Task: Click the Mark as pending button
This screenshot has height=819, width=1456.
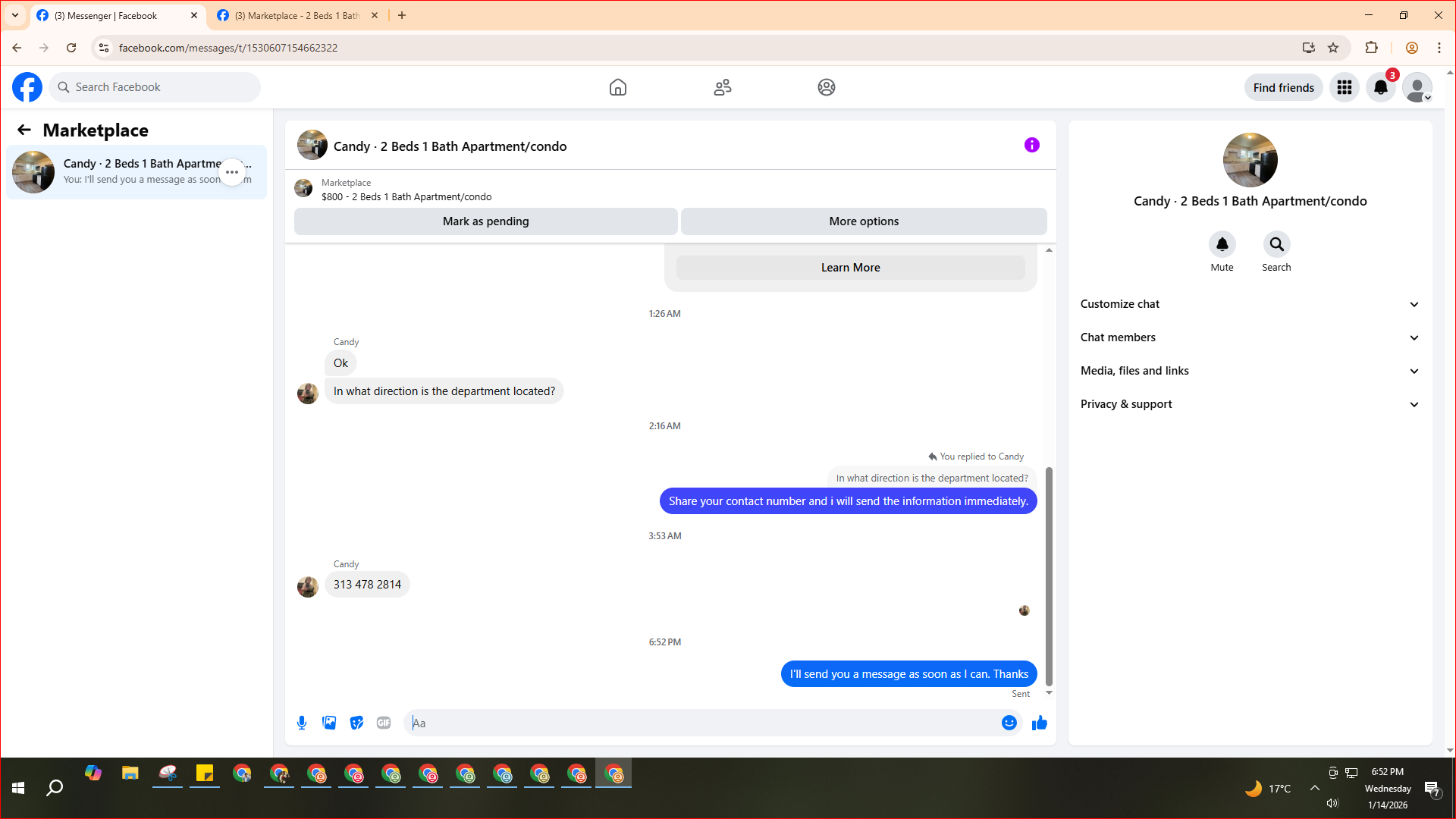Action: tap(485, 221)
